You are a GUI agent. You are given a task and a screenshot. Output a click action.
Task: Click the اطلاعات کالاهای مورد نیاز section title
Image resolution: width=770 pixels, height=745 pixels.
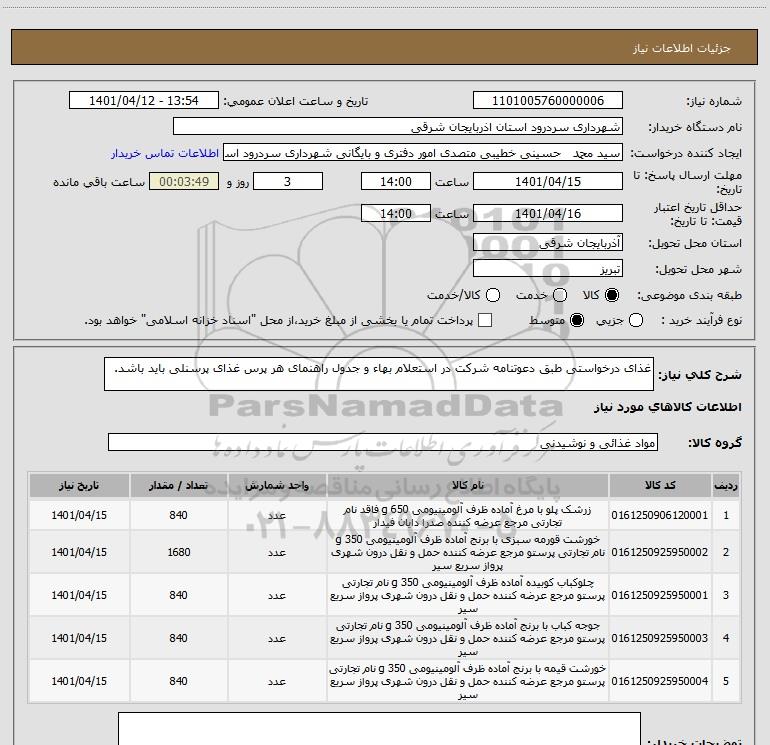tap(668, 407)
